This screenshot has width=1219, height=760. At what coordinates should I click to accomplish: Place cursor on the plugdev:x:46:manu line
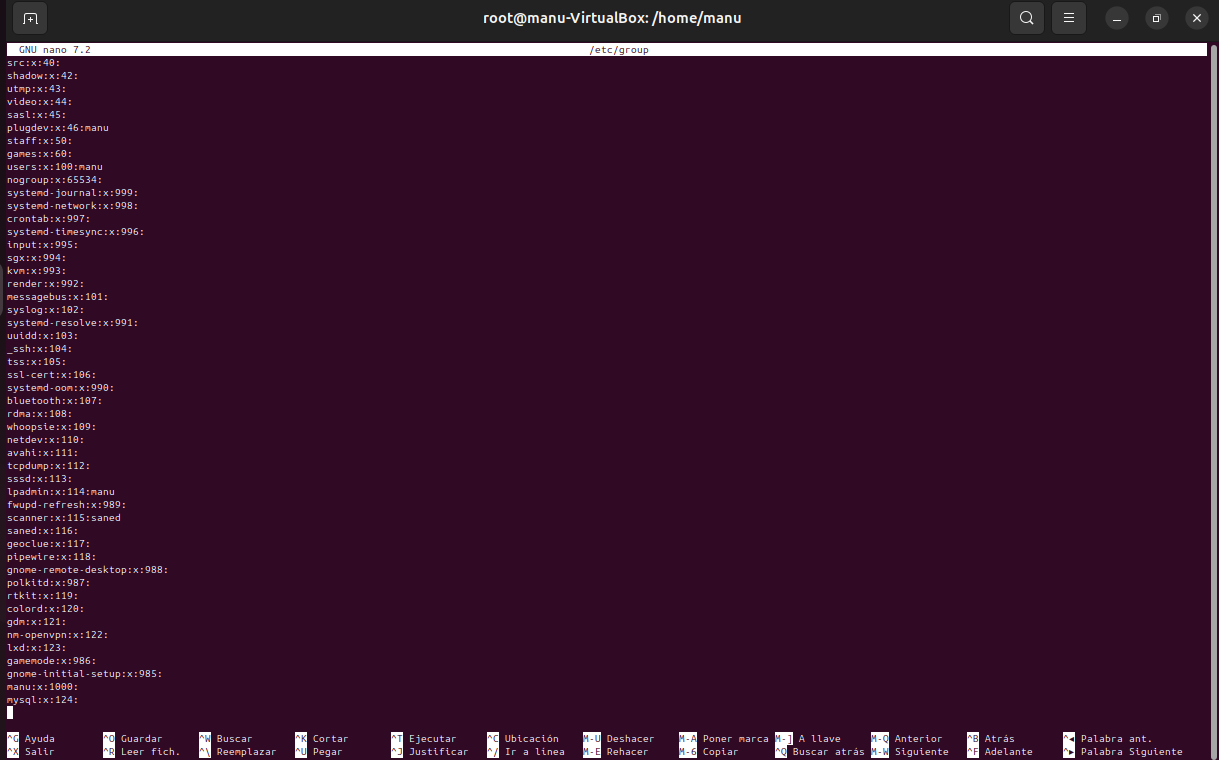57,128
